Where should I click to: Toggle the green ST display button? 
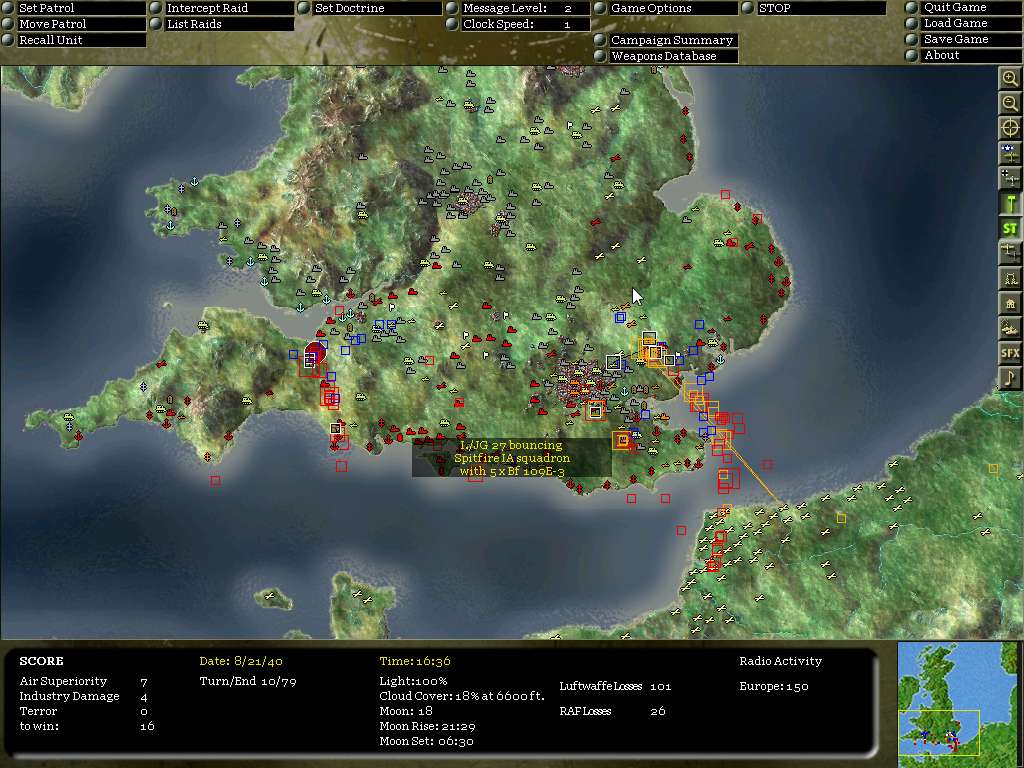1010,228
